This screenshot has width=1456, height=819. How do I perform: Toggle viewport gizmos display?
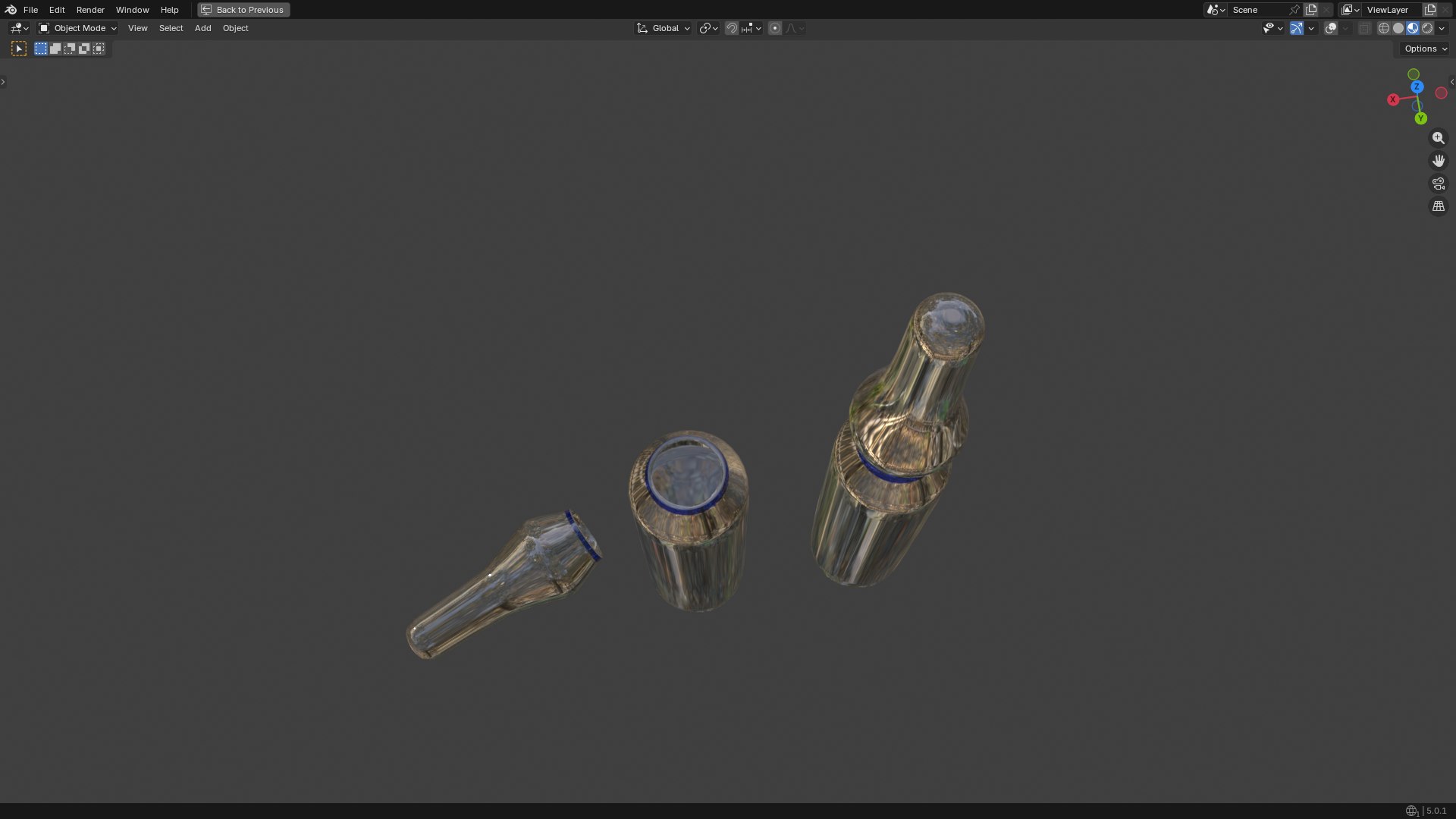1297,28
